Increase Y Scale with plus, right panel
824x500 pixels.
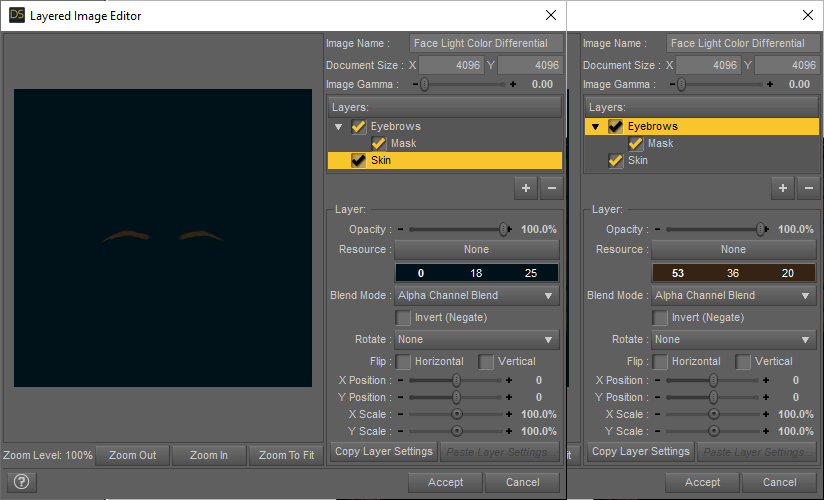(x=766, y=431)
